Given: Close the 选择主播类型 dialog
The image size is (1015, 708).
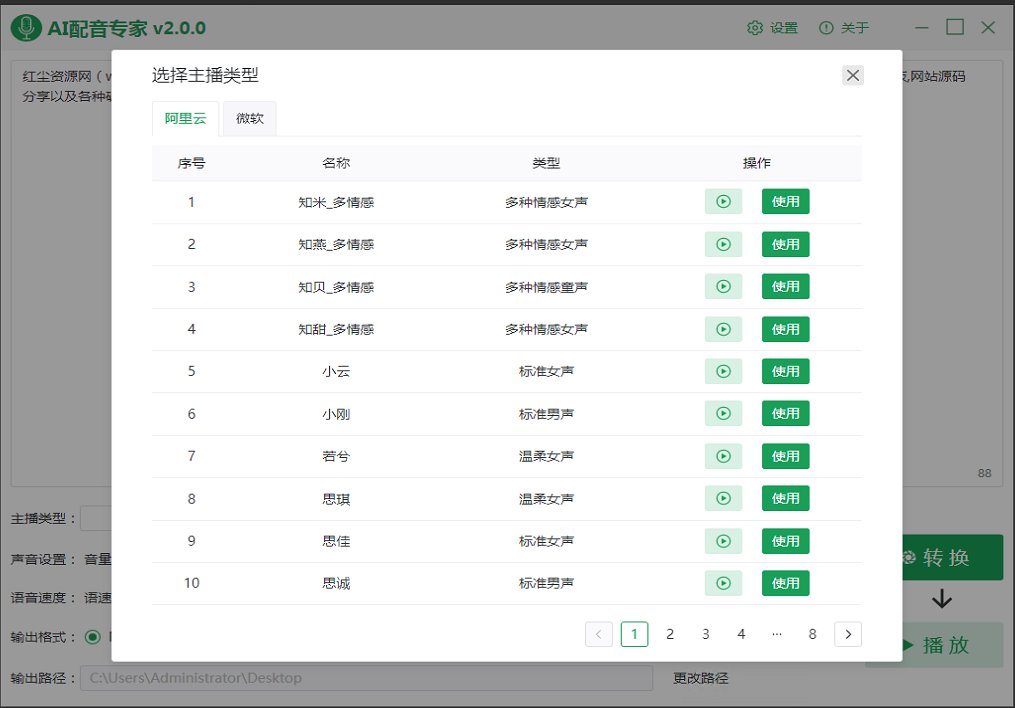Looking at the screenshot, I should (x=853, y=76).
